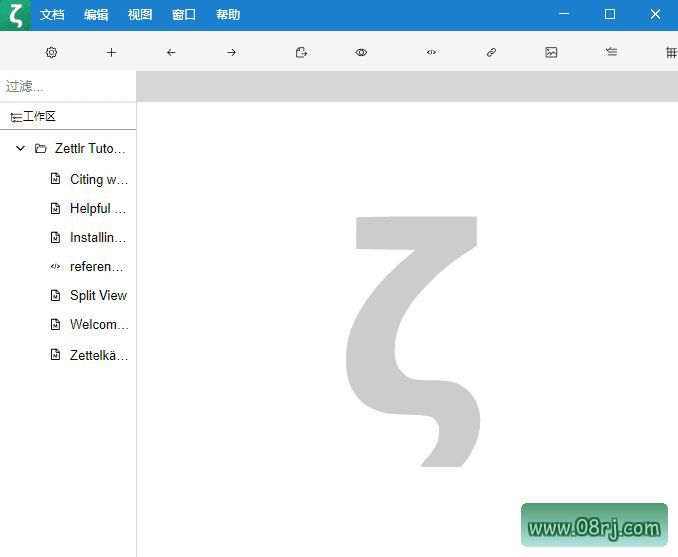
Task: Click the task list toolbar icon
Action: point(611,52)
